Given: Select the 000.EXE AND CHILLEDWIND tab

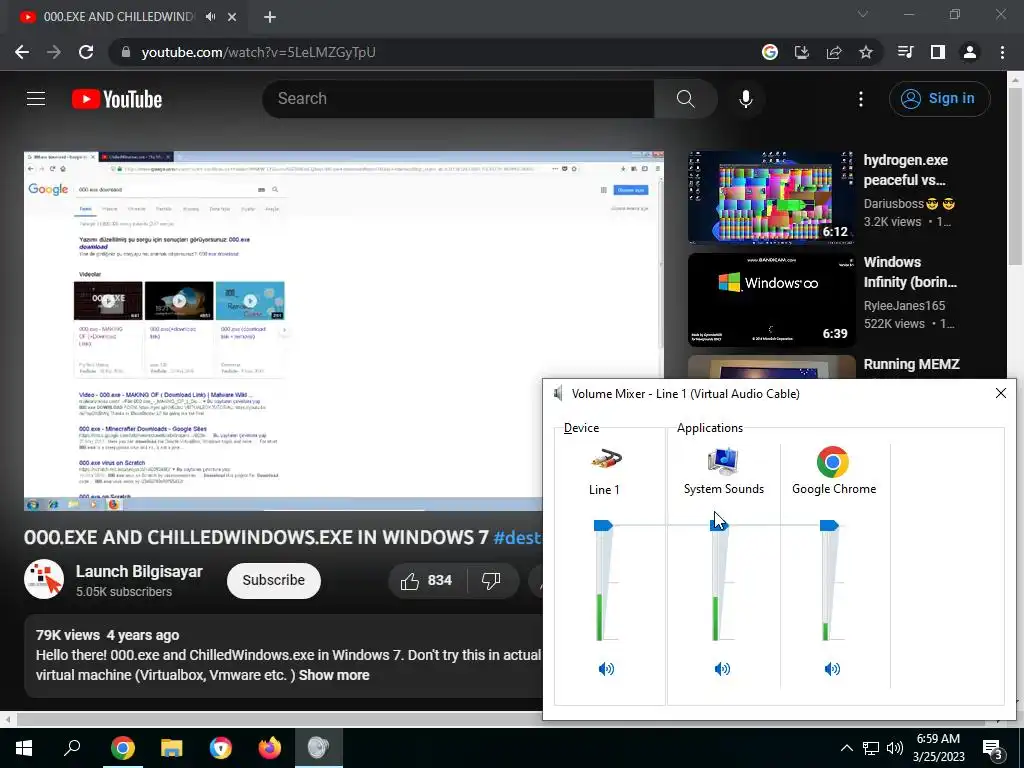Looking at the screenshot, I should pos(118,17).
